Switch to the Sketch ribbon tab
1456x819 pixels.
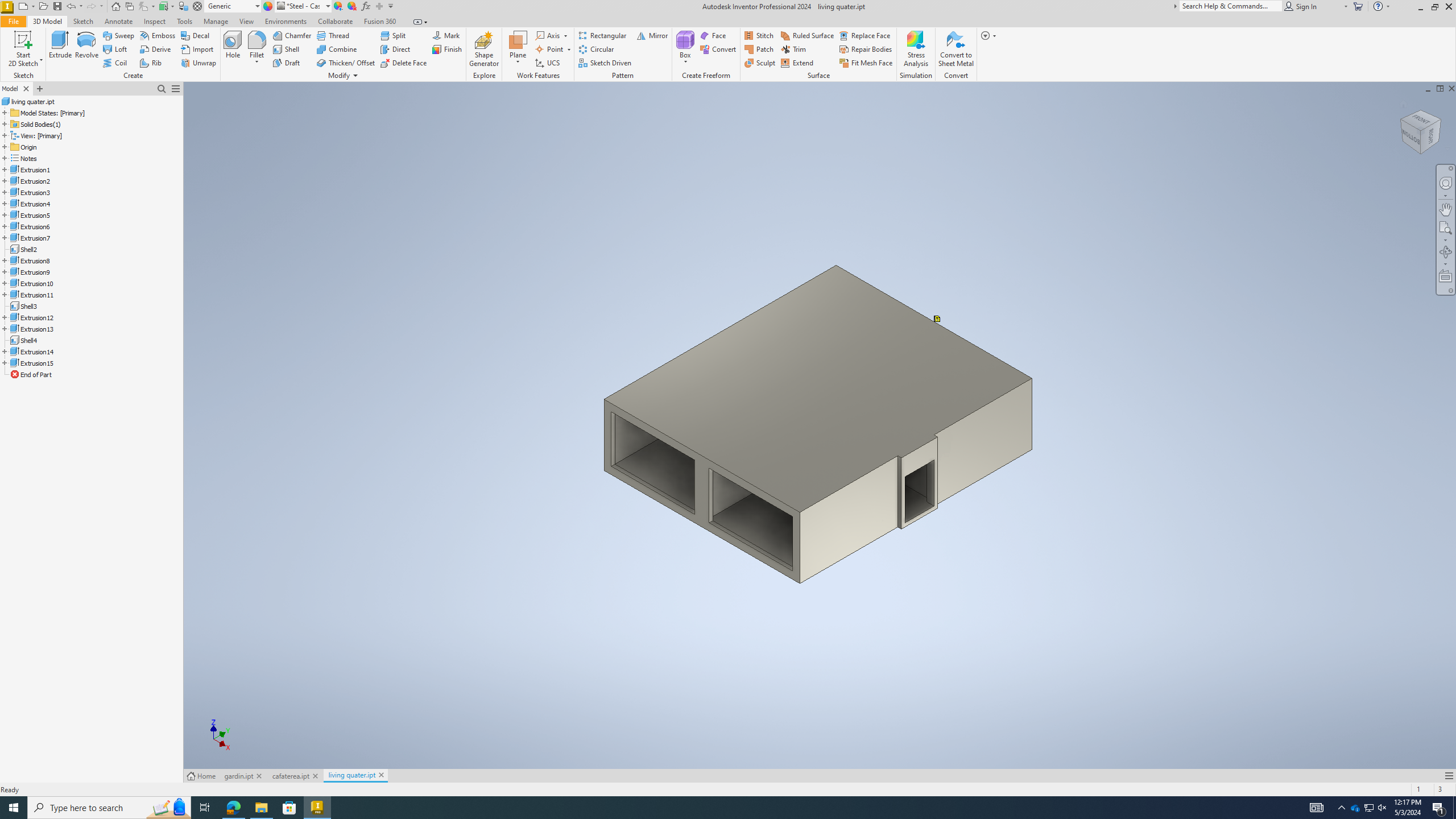coord(83,21)
